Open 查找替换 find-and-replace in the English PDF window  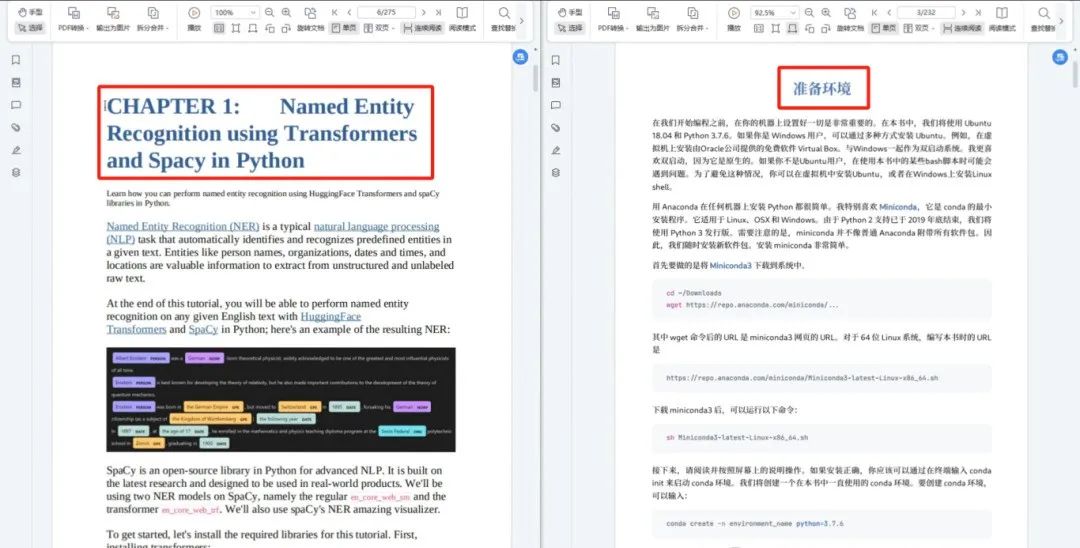click(503, 19)
